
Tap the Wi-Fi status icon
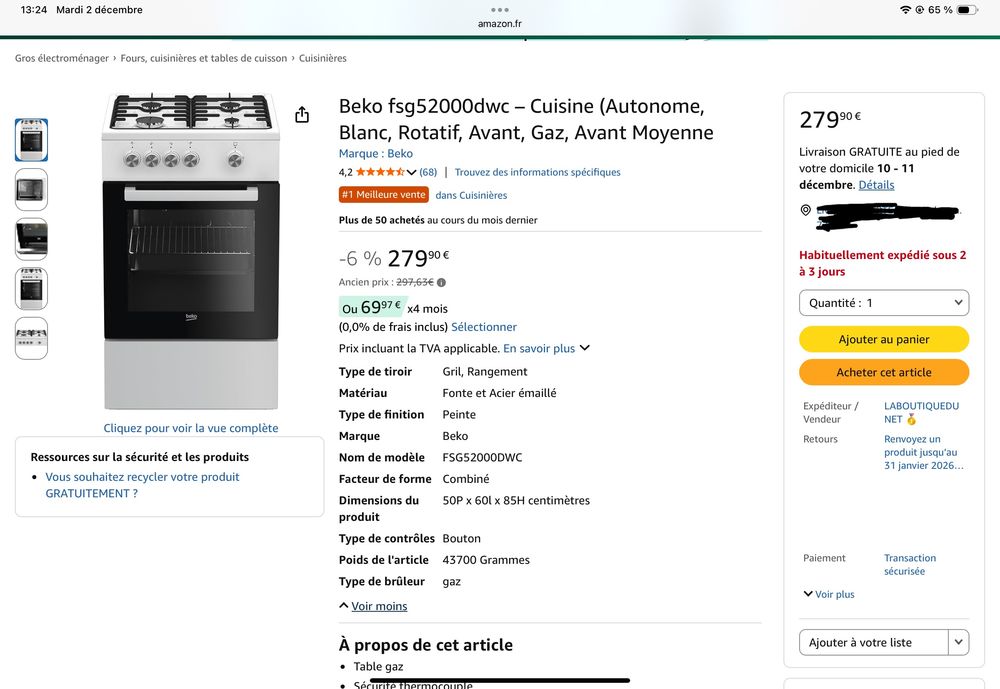tap(905, 10)
